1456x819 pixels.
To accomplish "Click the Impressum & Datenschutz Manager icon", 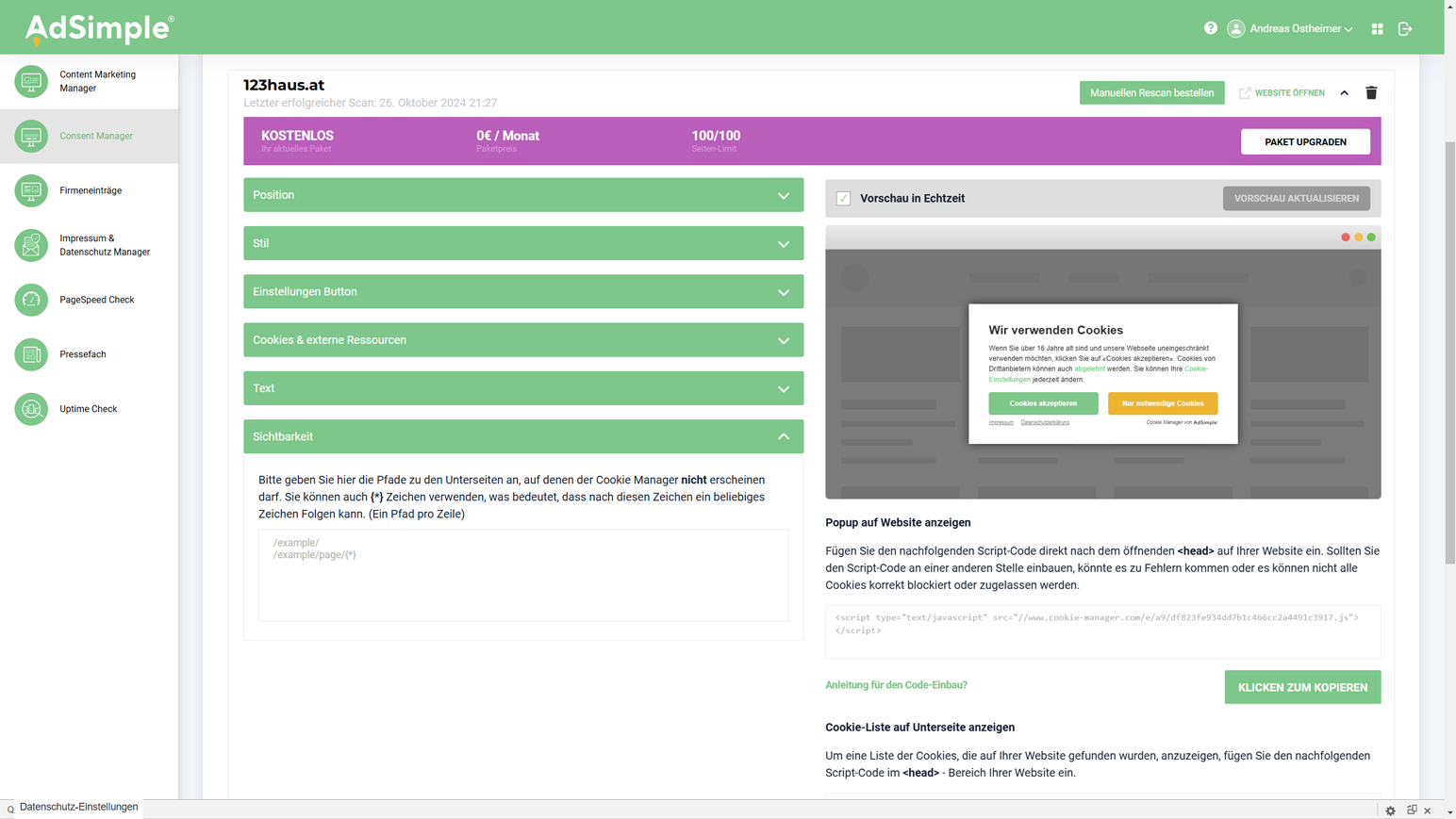I will 31,245.
